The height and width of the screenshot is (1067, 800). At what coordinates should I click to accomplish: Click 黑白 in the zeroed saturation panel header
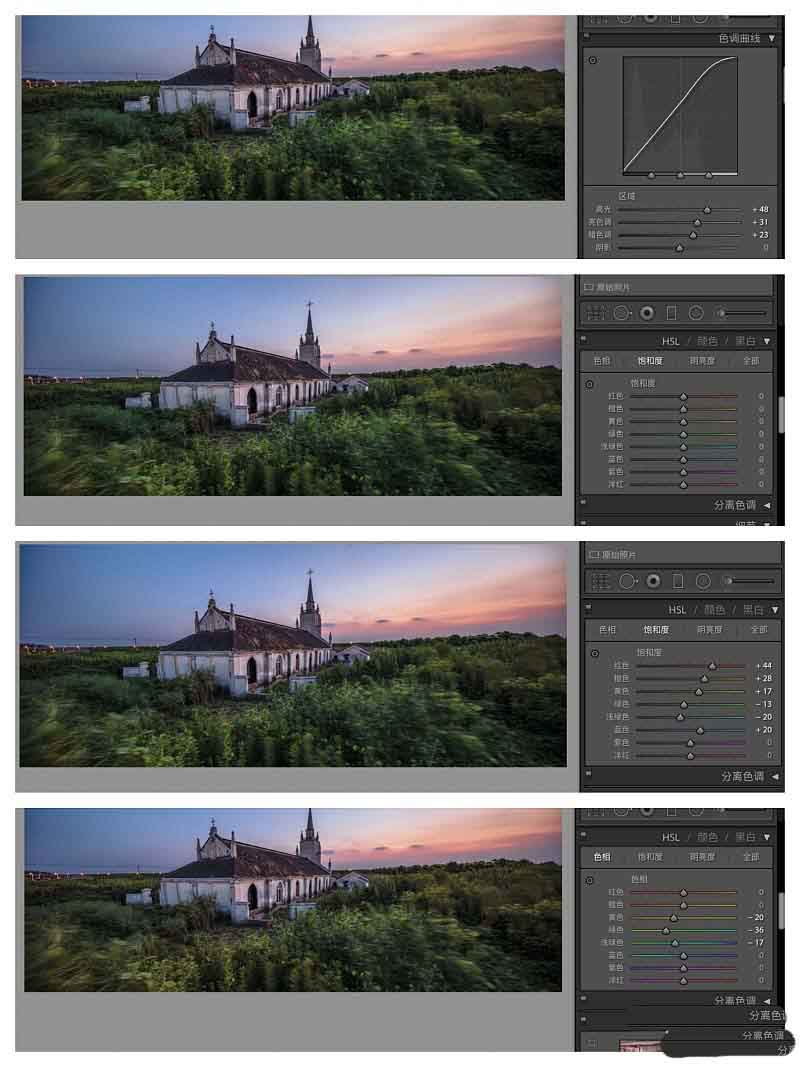click(746, 341)
